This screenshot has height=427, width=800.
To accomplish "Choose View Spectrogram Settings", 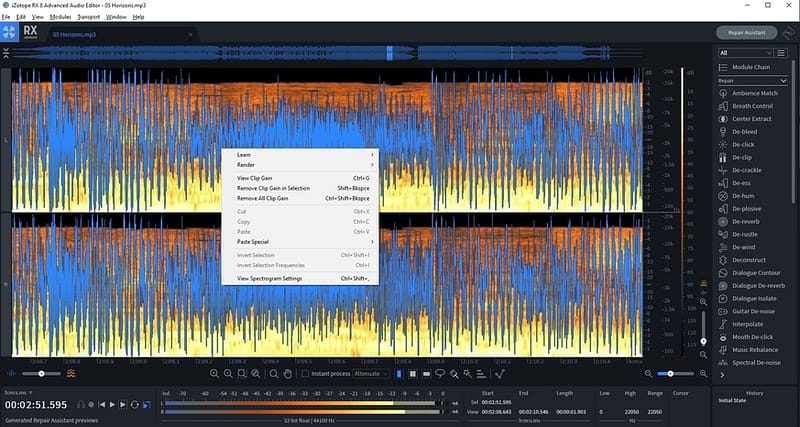I will (300, 279).
